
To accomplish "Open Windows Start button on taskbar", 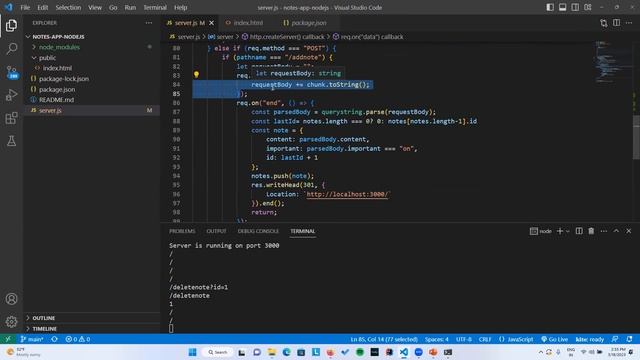I will [x=193, y=352].
